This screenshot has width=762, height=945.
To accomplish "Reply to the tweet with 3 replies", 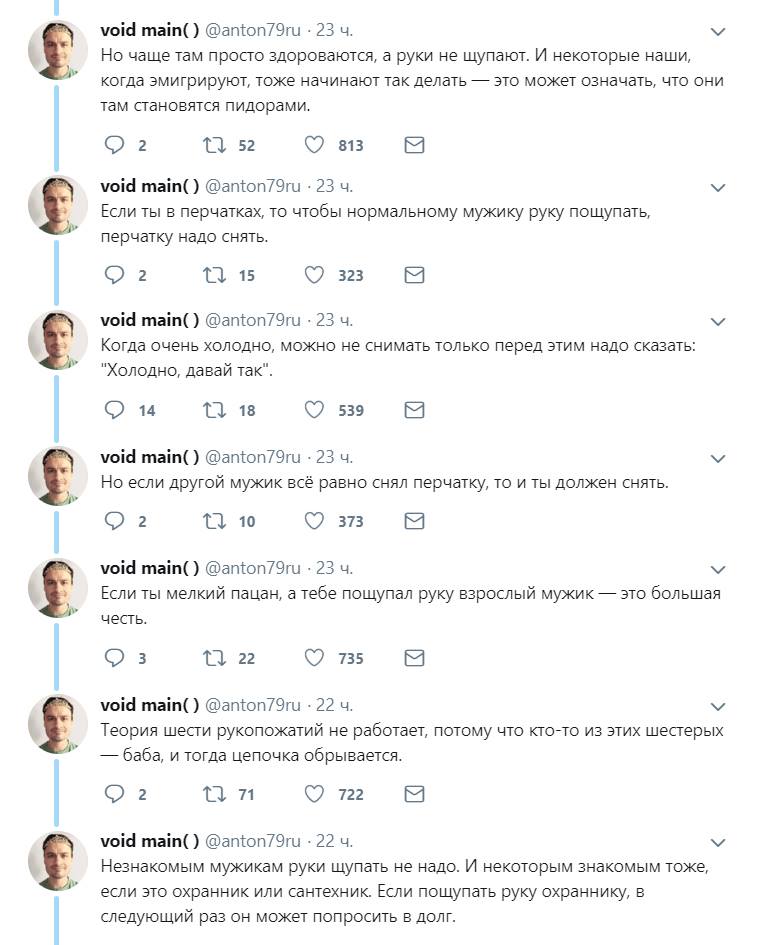I will tap(115, 658).
